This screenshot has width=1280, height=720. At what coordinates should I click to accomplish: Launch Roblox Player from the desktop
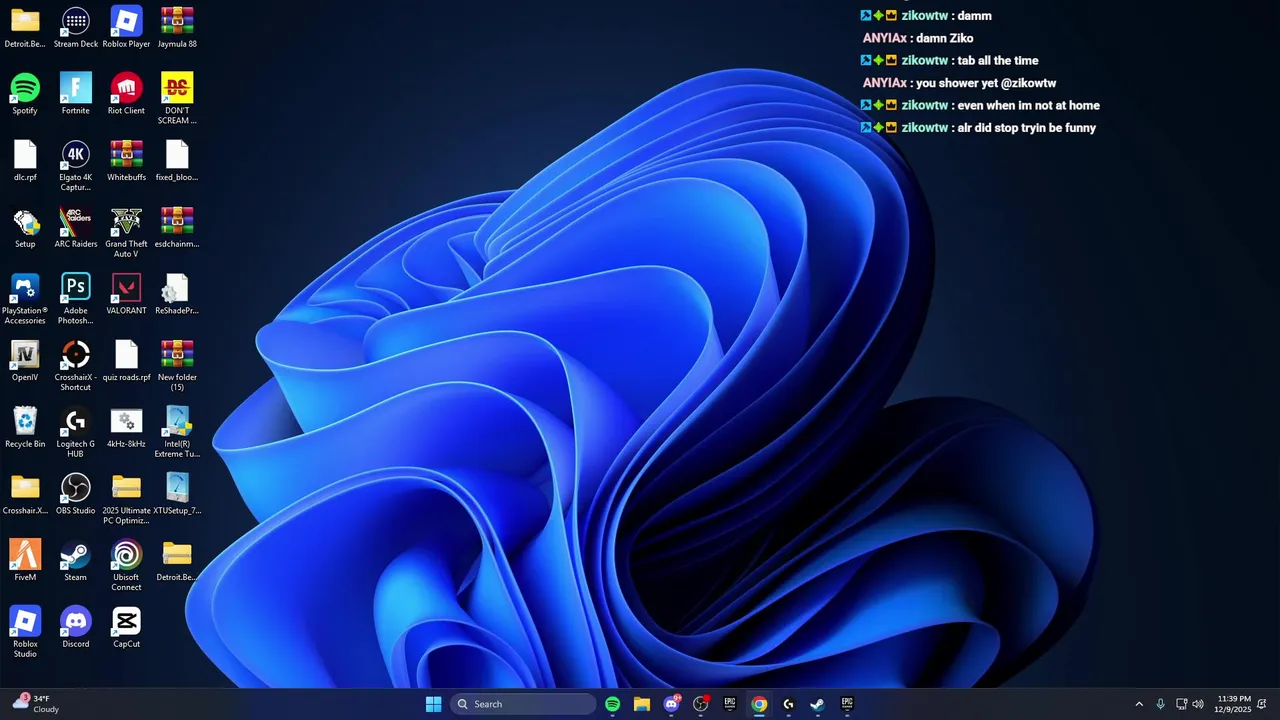point(126,28)
